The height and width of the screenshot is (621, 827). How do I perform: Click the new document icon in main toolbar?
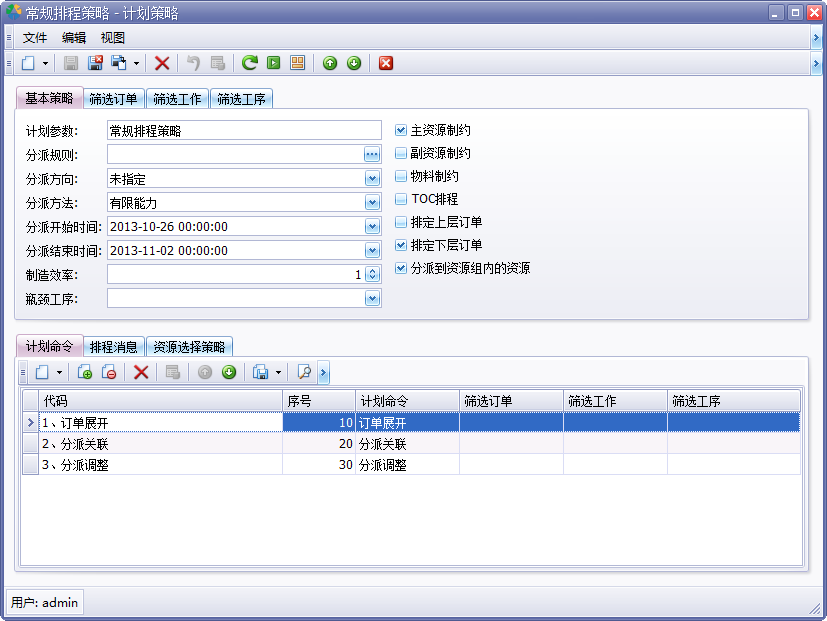28,63
